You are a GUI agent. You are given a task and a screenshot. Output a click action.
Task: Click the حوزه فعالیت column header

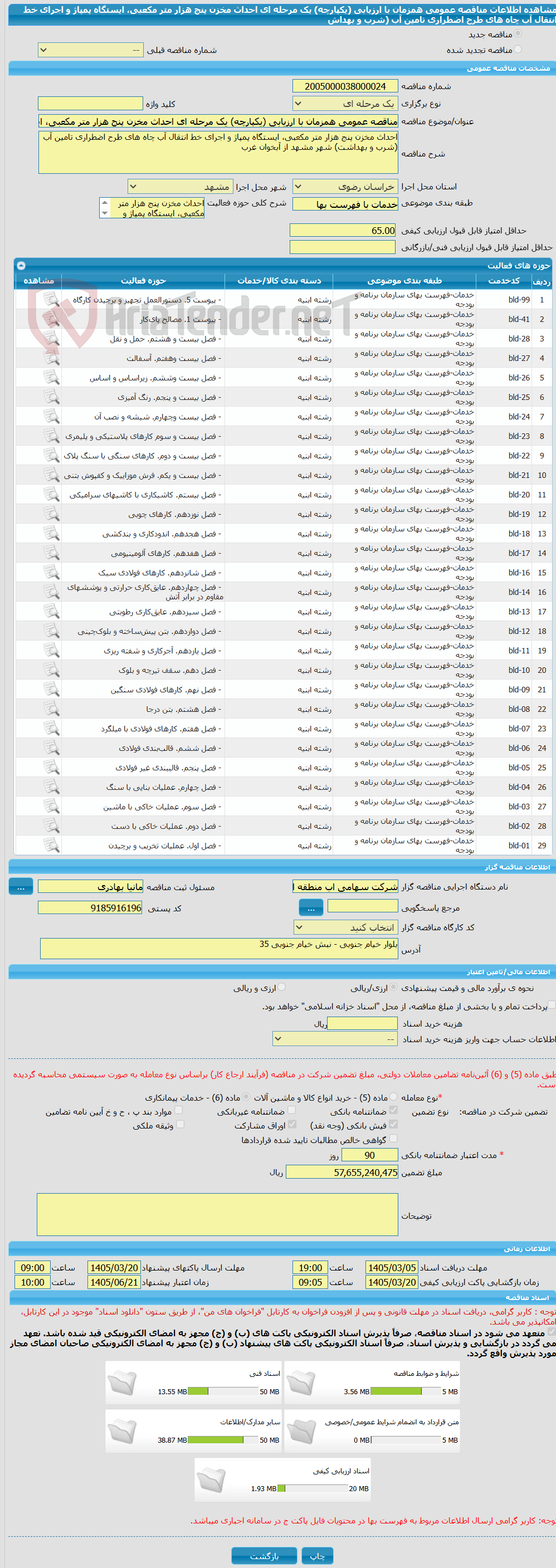point(143,281)
